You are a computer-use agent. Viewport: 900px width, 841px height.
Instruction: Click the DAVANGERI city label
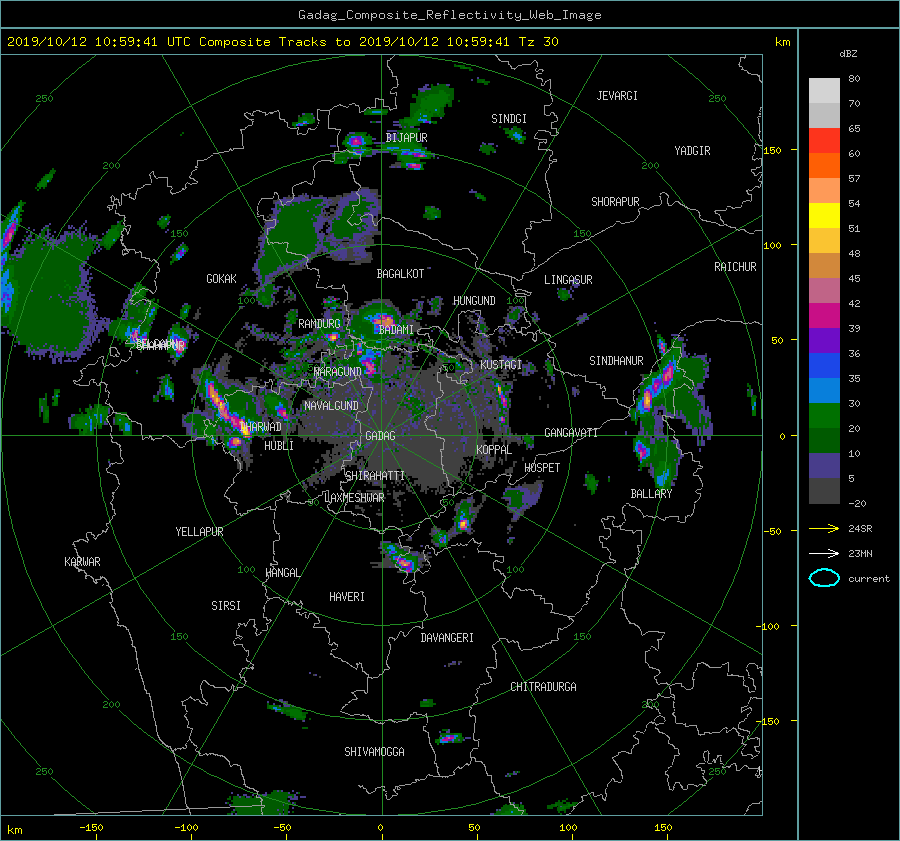click(x=447, y=638)
